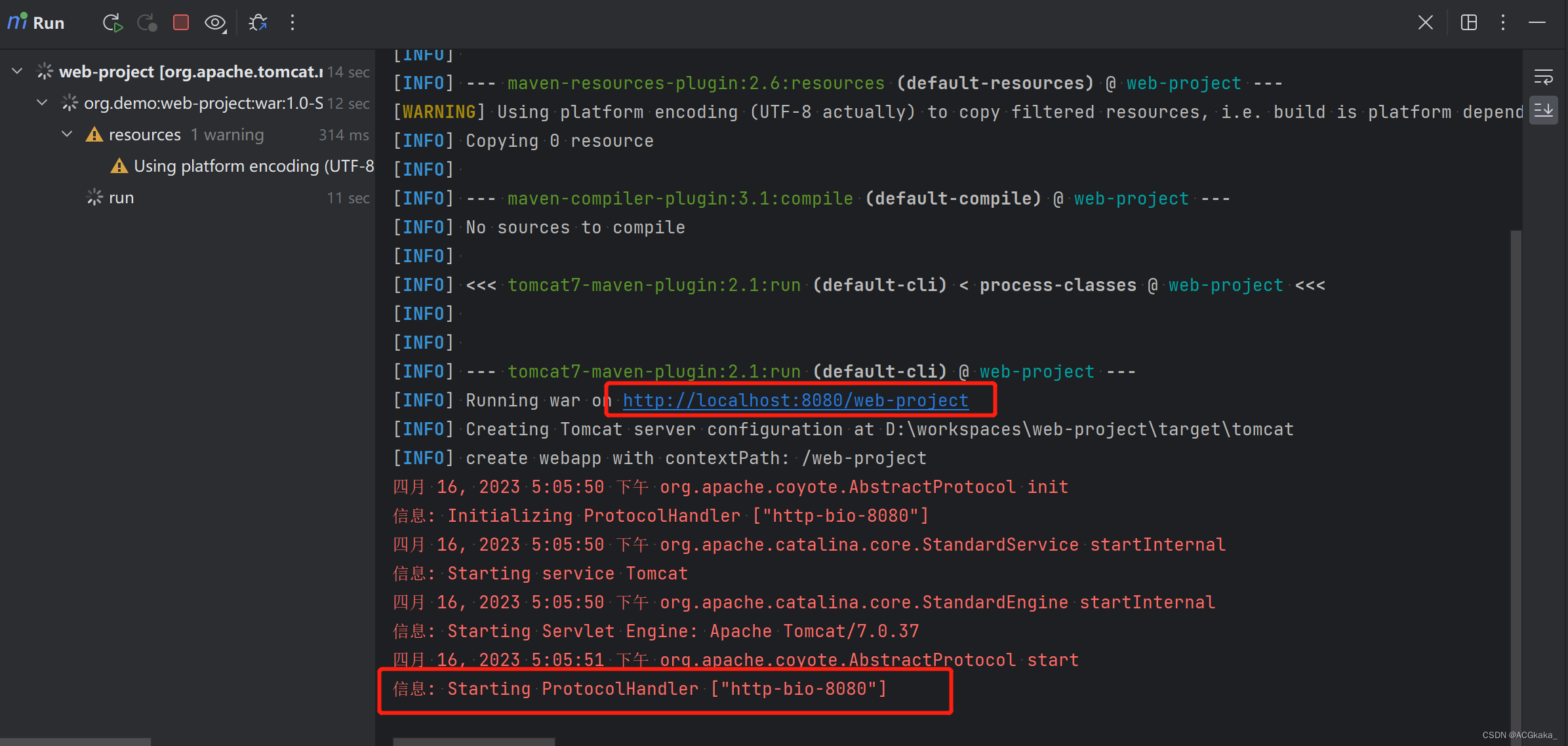Collapse the resources warning node
Screen dimensions: 1568x746
tap(67, 134)
